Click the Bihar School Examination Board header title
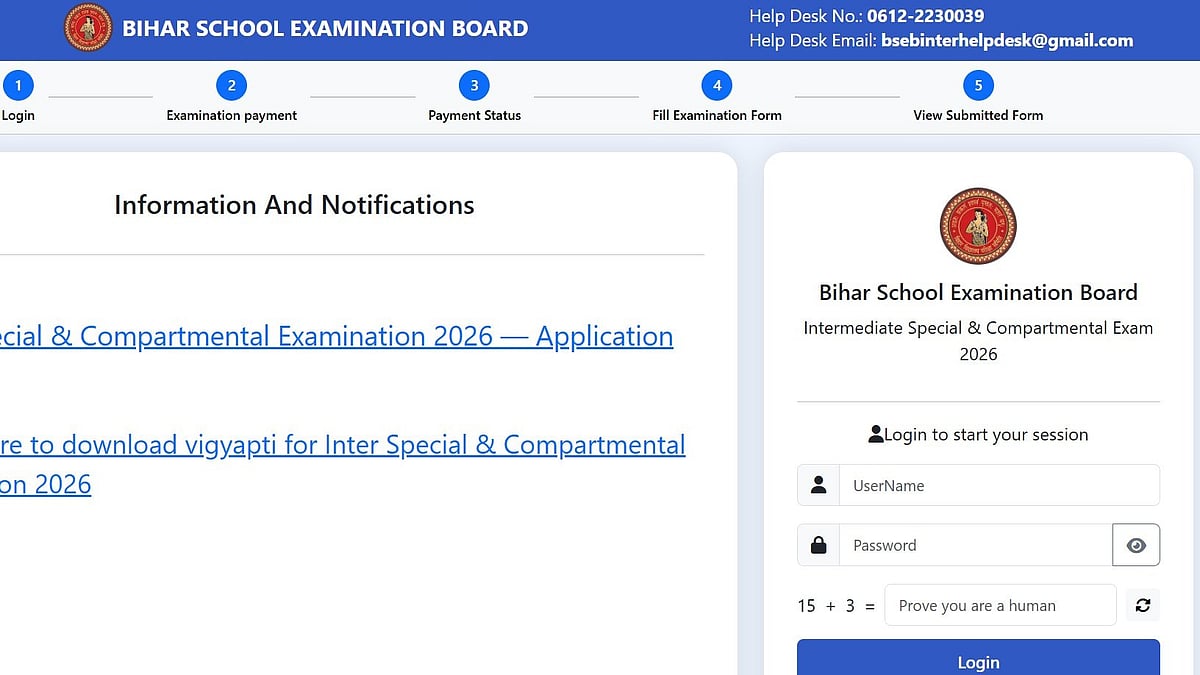 click(325, 28)
